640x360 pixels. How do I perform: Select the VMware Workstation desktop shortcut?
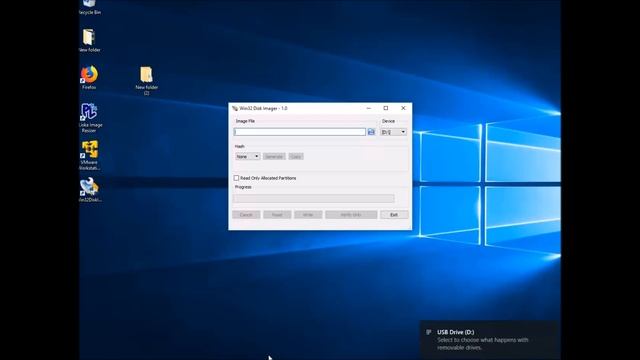[89, 155]
